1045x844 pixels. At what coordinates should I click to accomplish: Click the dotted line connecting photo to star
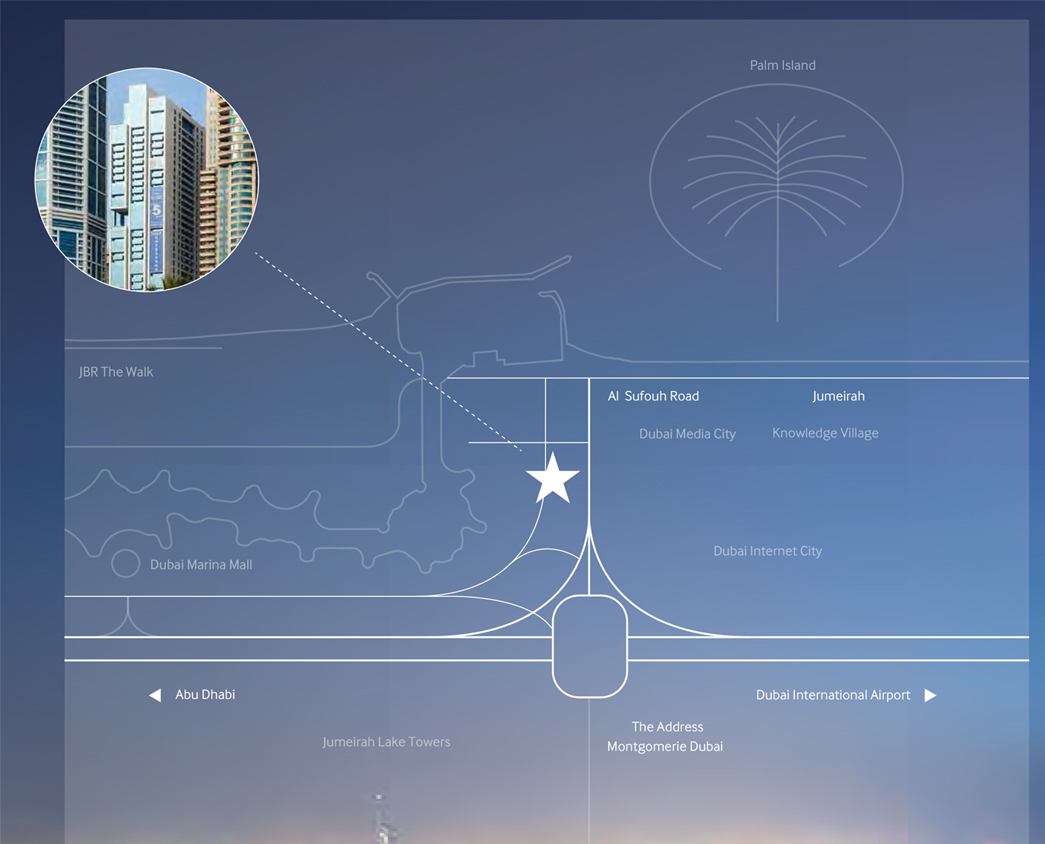pos(390,353)
